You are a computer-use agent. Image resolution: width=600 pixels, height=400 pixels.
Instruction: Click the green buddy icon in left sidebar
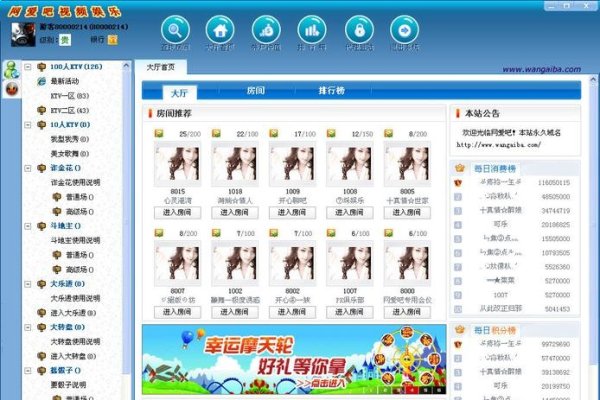11,68
